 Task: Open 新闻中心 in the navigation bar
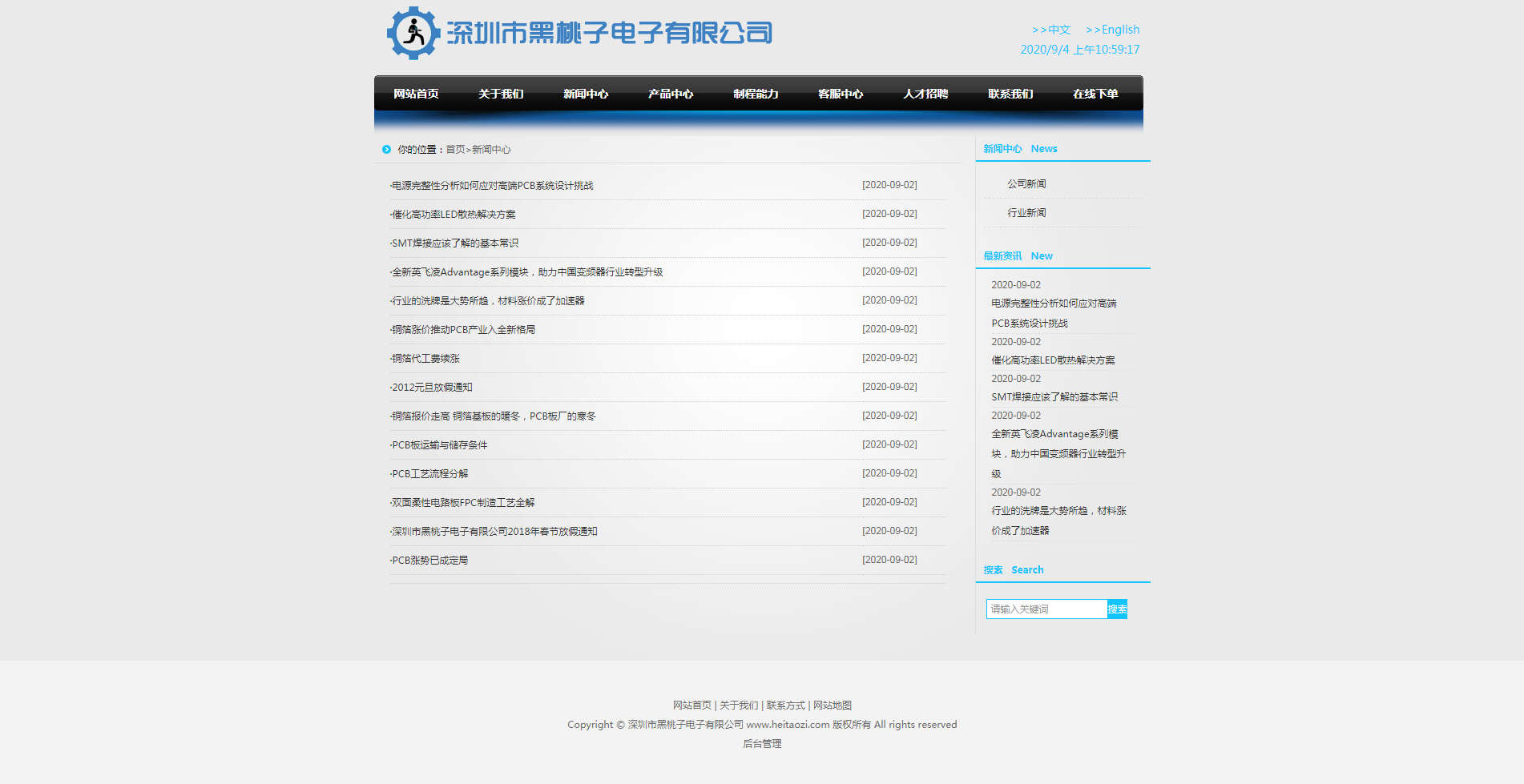(x=586, y=94)
